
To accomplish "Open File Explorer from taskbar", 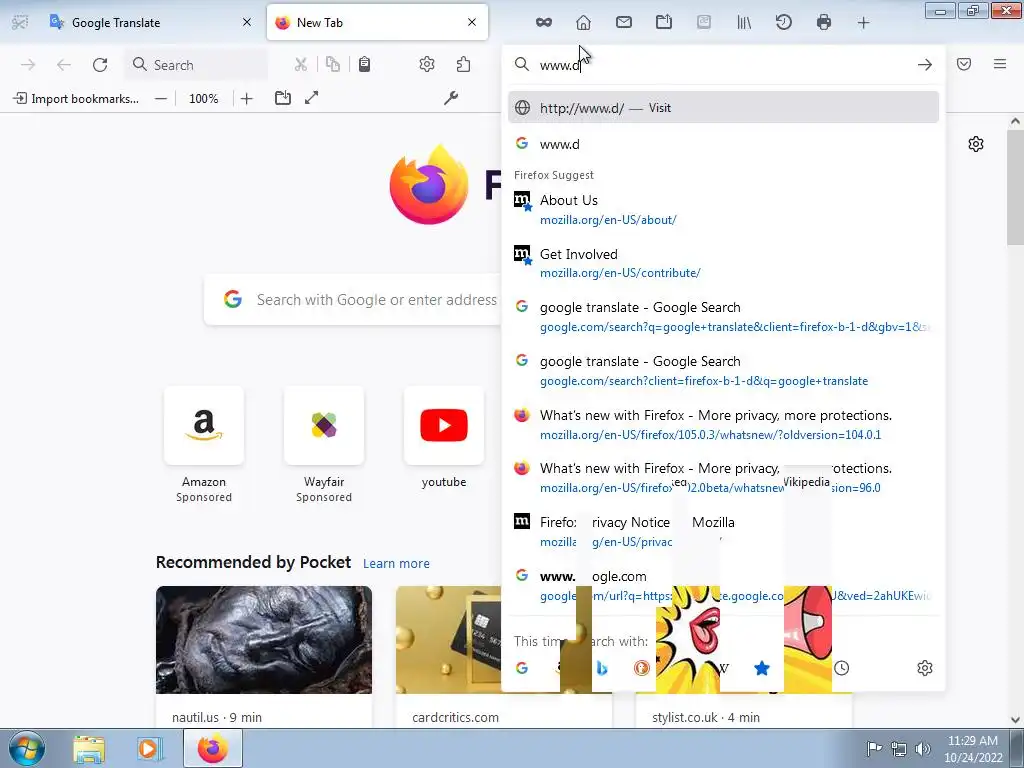I will click(89, 749).
